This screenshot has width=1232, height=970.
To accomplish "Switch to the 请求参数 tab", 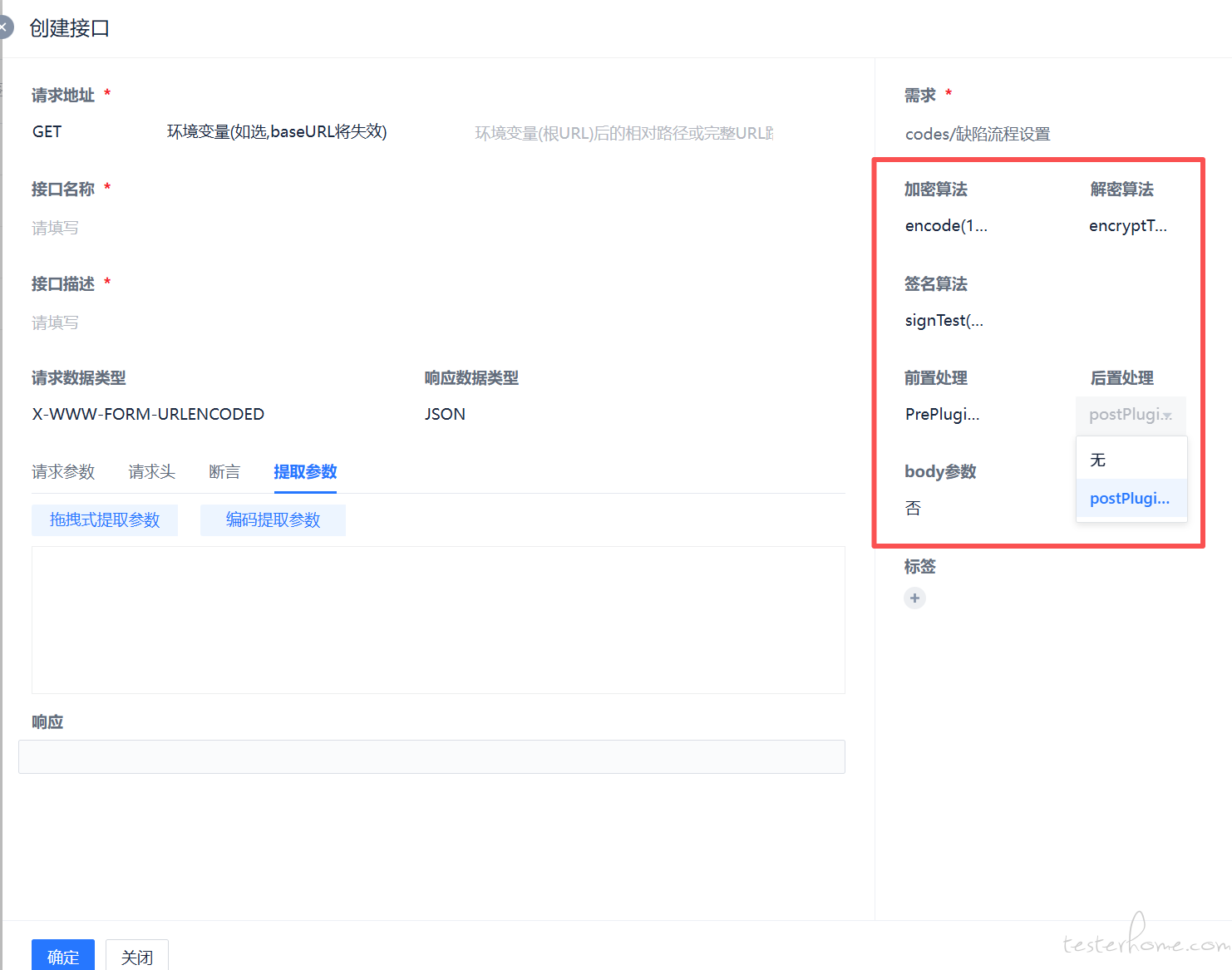I will tap(63, 472).
